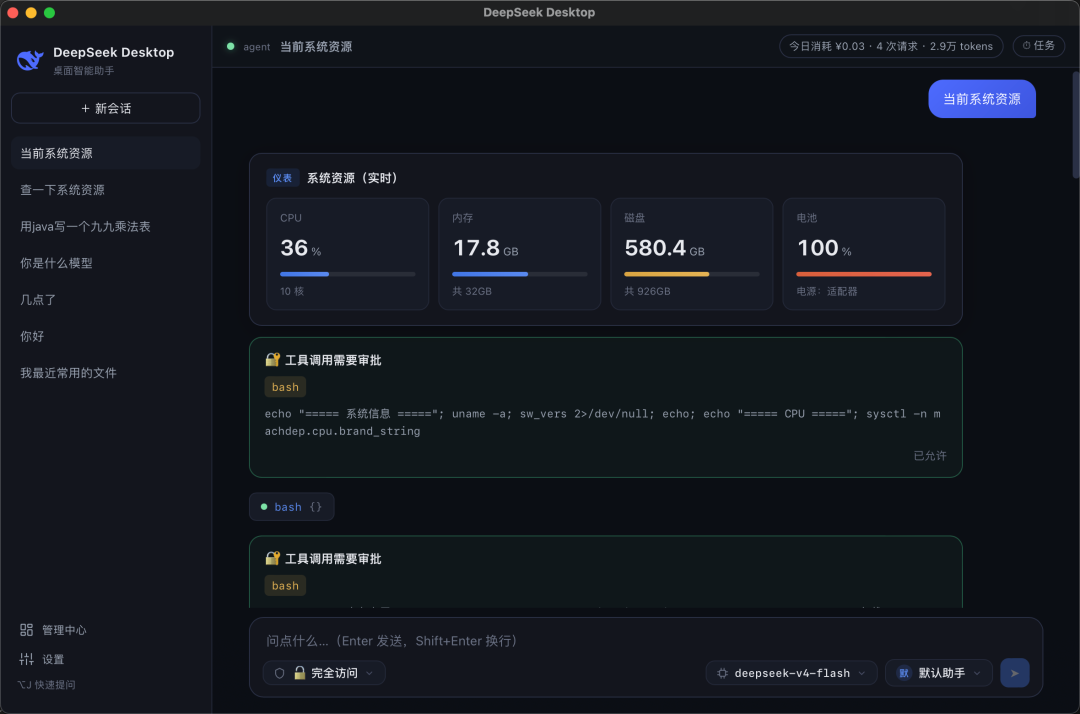
Task: Expand the bash {} tool result chip
Action: [291, 507]
